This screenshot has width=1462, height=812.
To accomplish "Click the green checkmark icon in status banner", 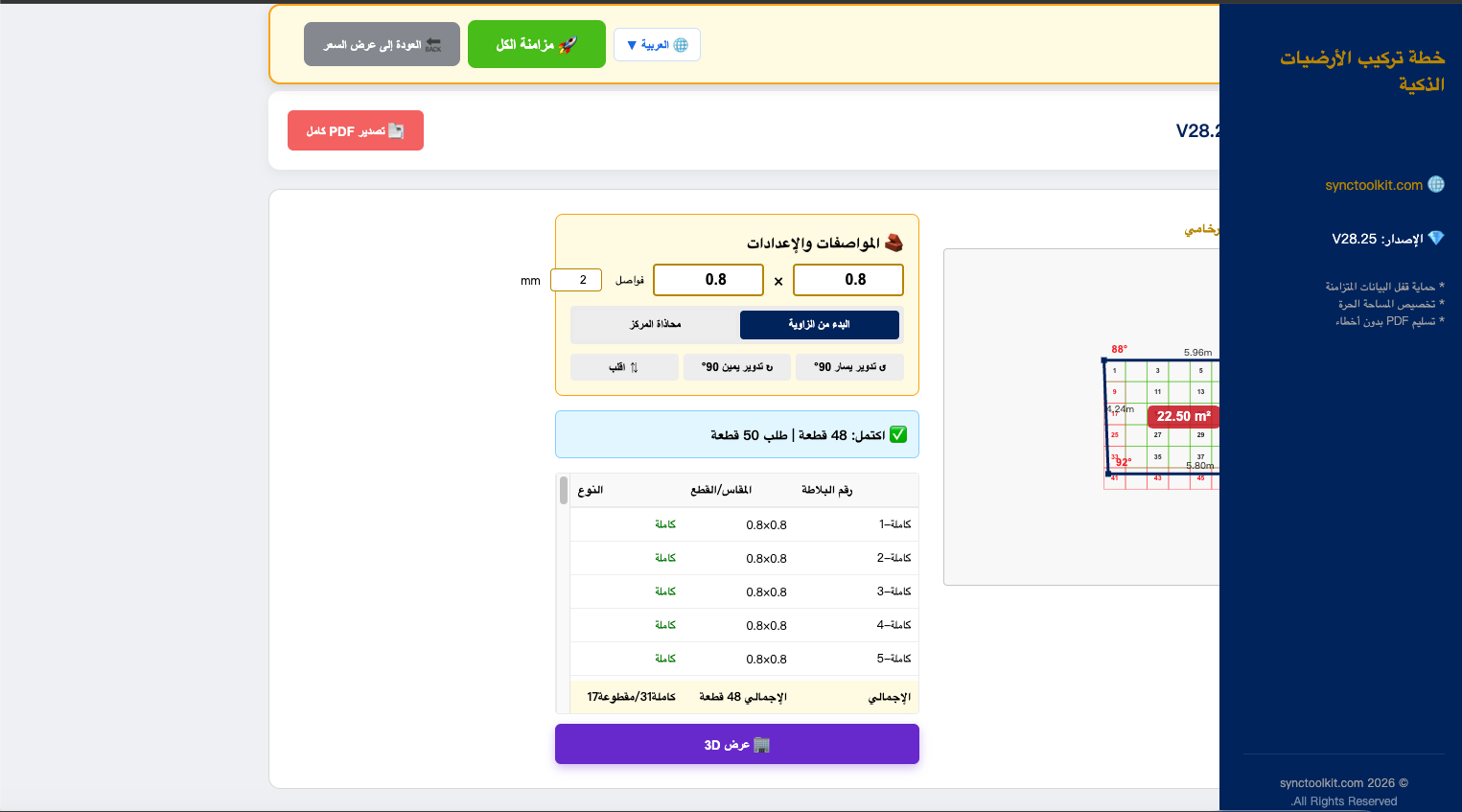I will [x=898, y=434].
